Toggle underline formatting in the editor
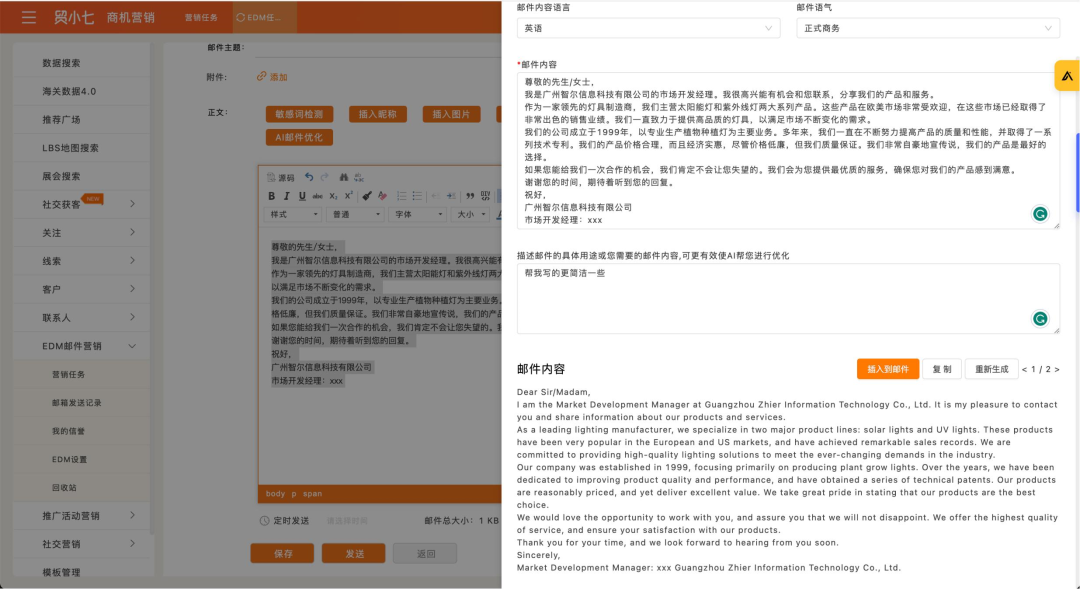 coord(302,196)
